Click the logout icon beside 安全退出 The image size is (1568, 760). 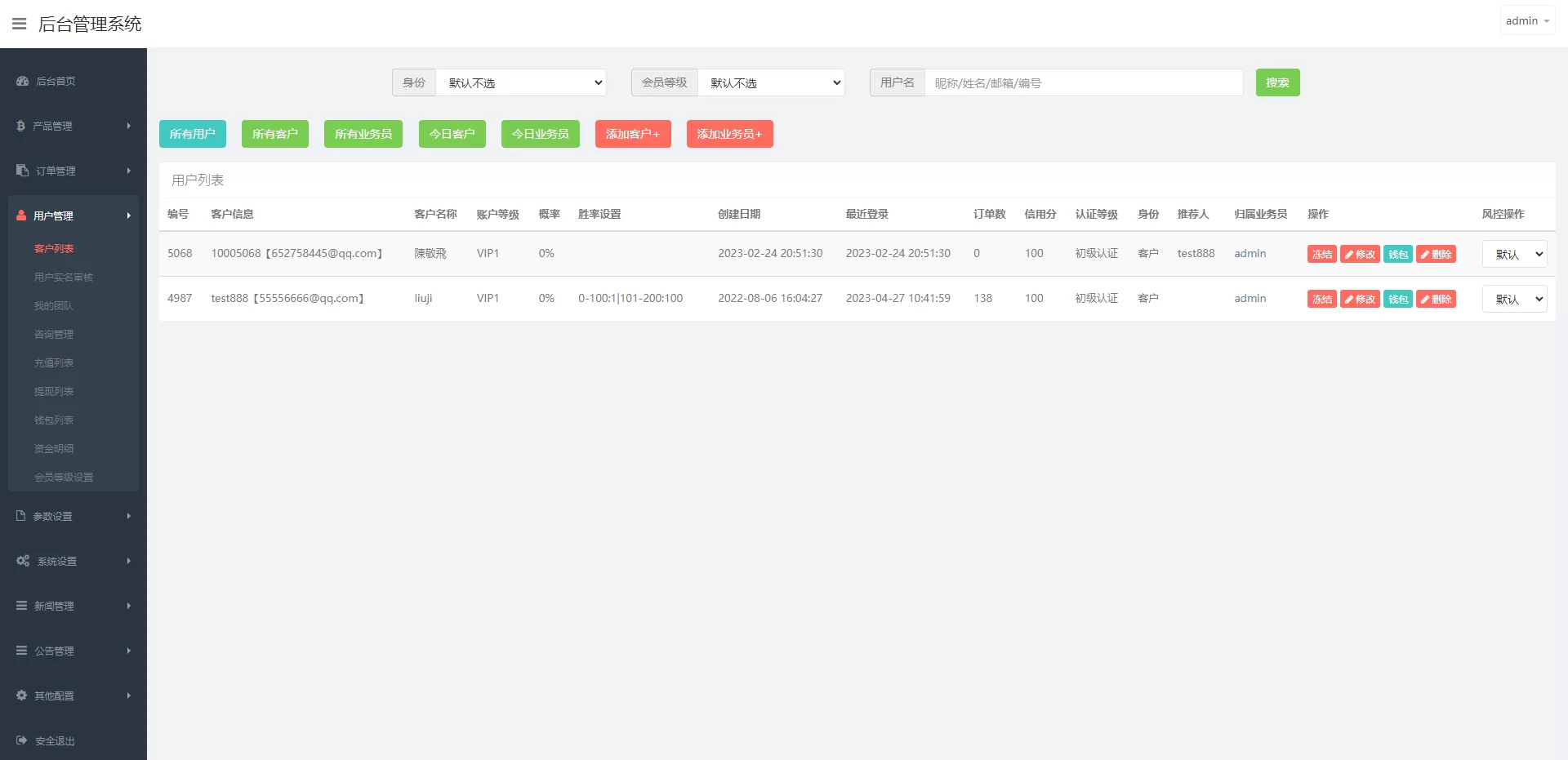(21, 740)
